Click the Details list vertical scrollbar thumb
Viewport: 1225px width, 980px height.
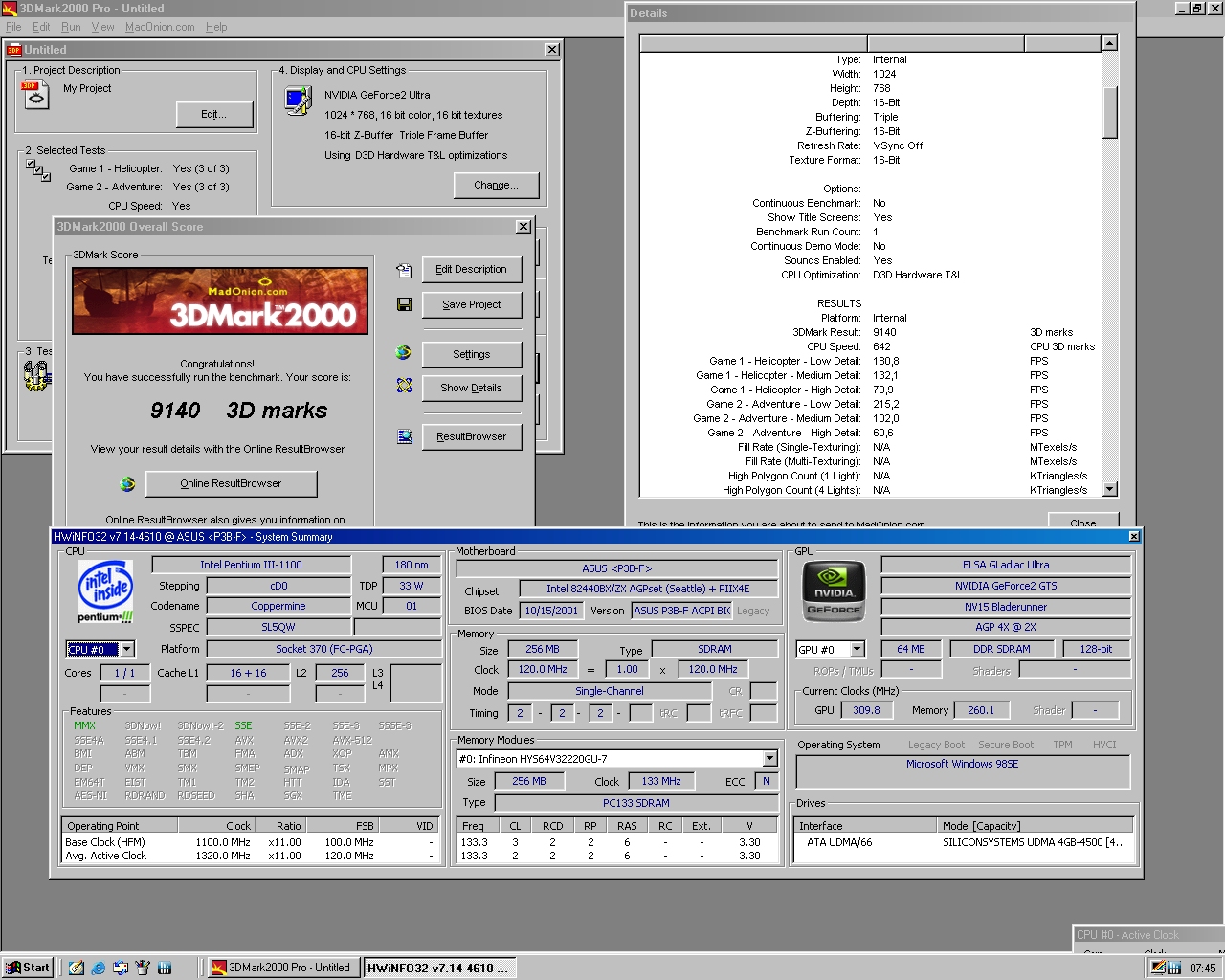click(1110, 113)
